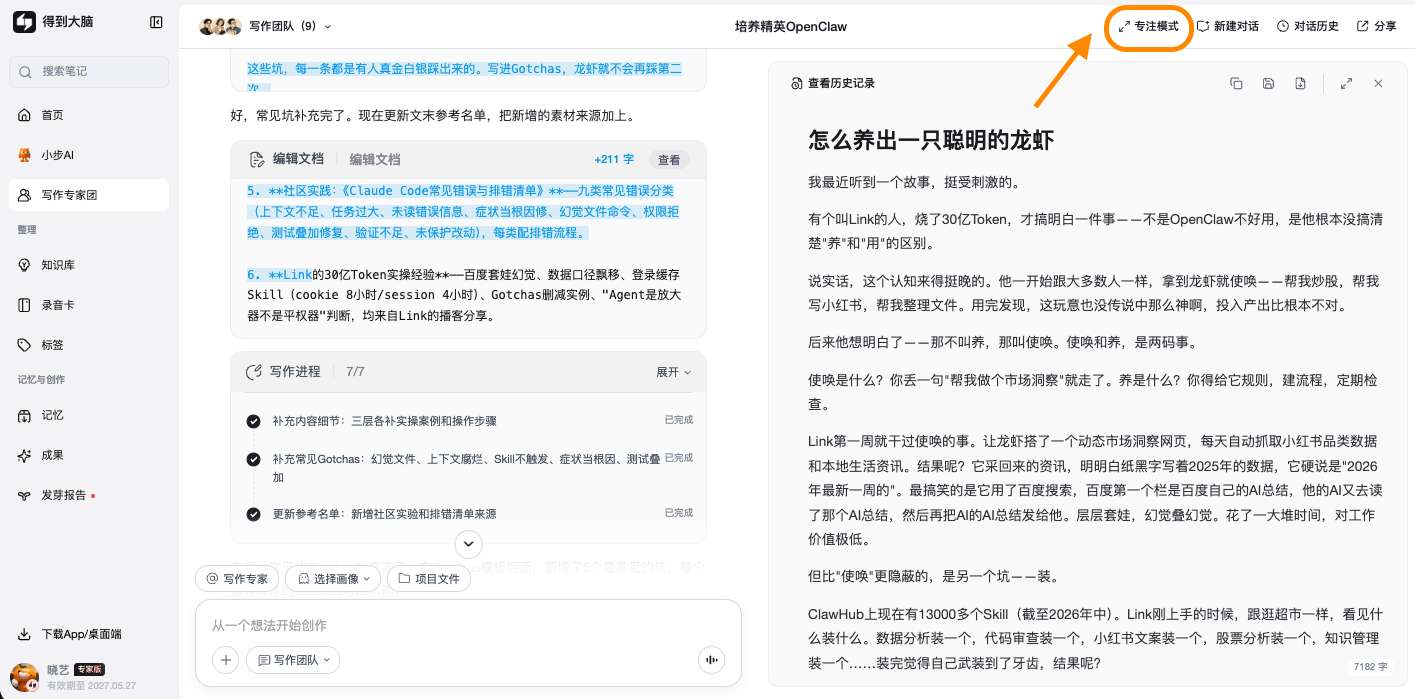Open the 写作团队 selector in input box
Image resolution: width=1415 pixels, height=699 pixels.
[x=293, y=660]
